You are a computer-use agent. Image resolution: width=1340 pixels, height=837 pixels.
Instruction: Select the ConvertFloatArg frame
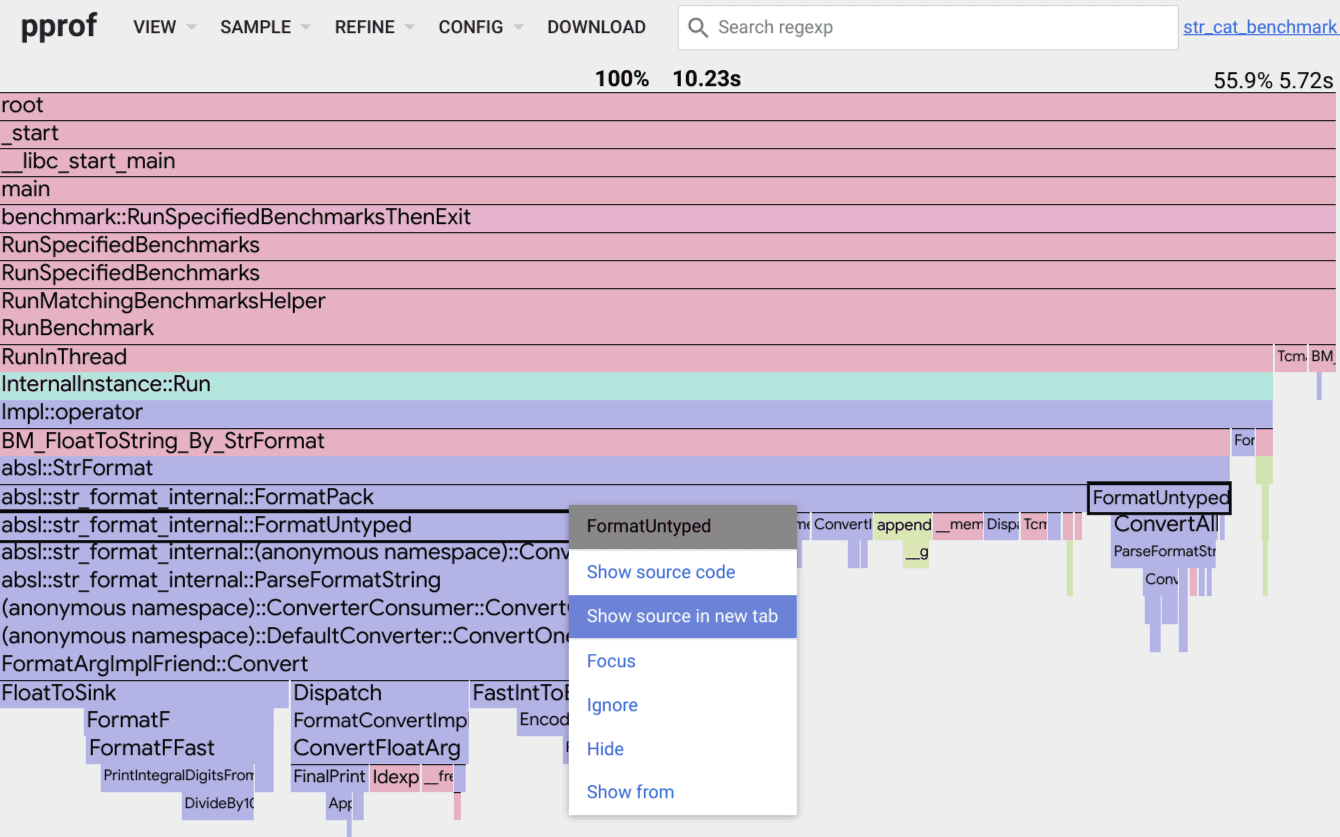tap(379, 748)
